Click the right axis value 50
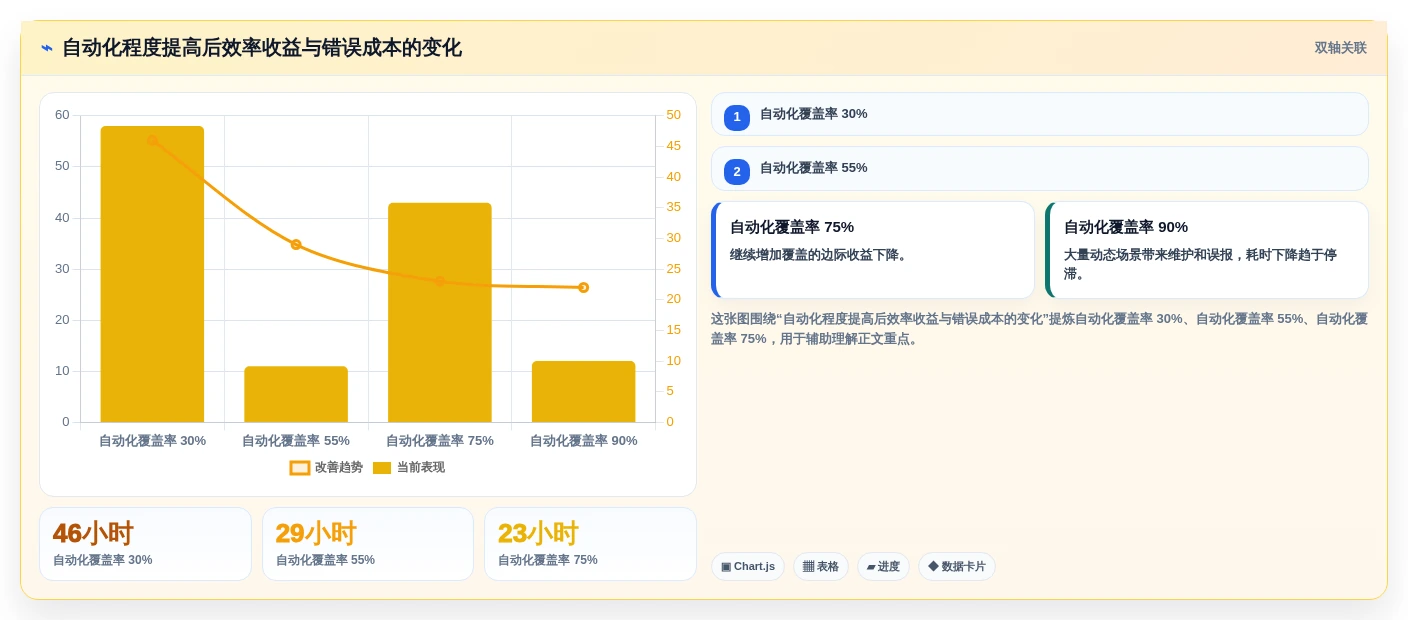This screenshot has height=620, width=1408. tap(674, 115)
